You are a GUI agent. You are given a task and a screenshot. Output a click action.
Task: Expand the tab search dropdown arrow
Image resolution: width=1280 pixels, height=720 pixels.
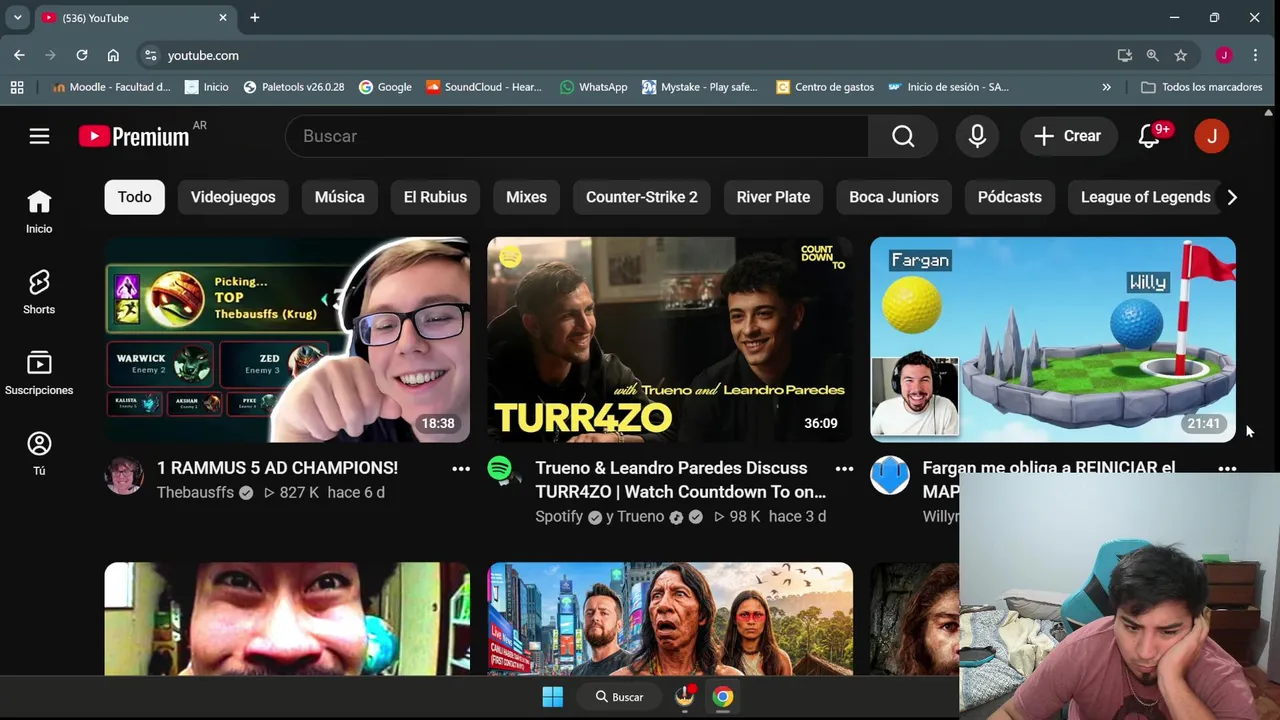[x=17, y=18]
